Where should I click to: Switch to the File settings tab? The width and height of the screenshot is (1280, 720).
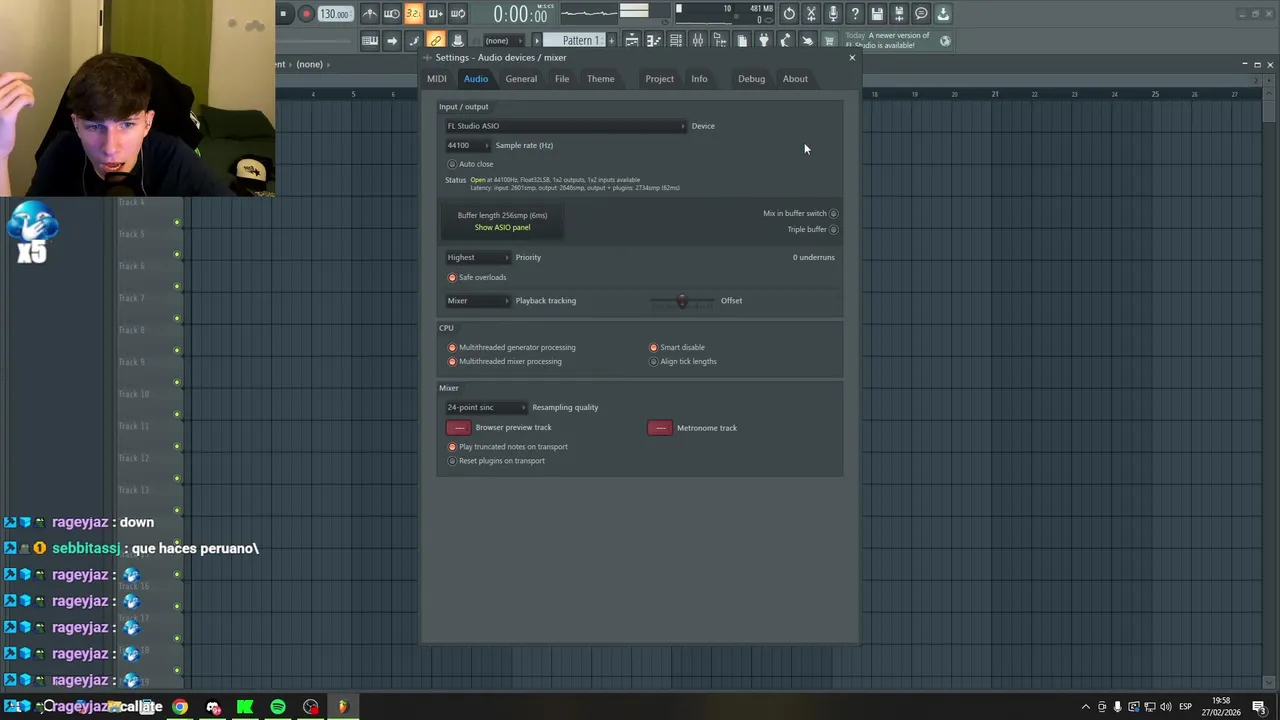coord(562,79)
